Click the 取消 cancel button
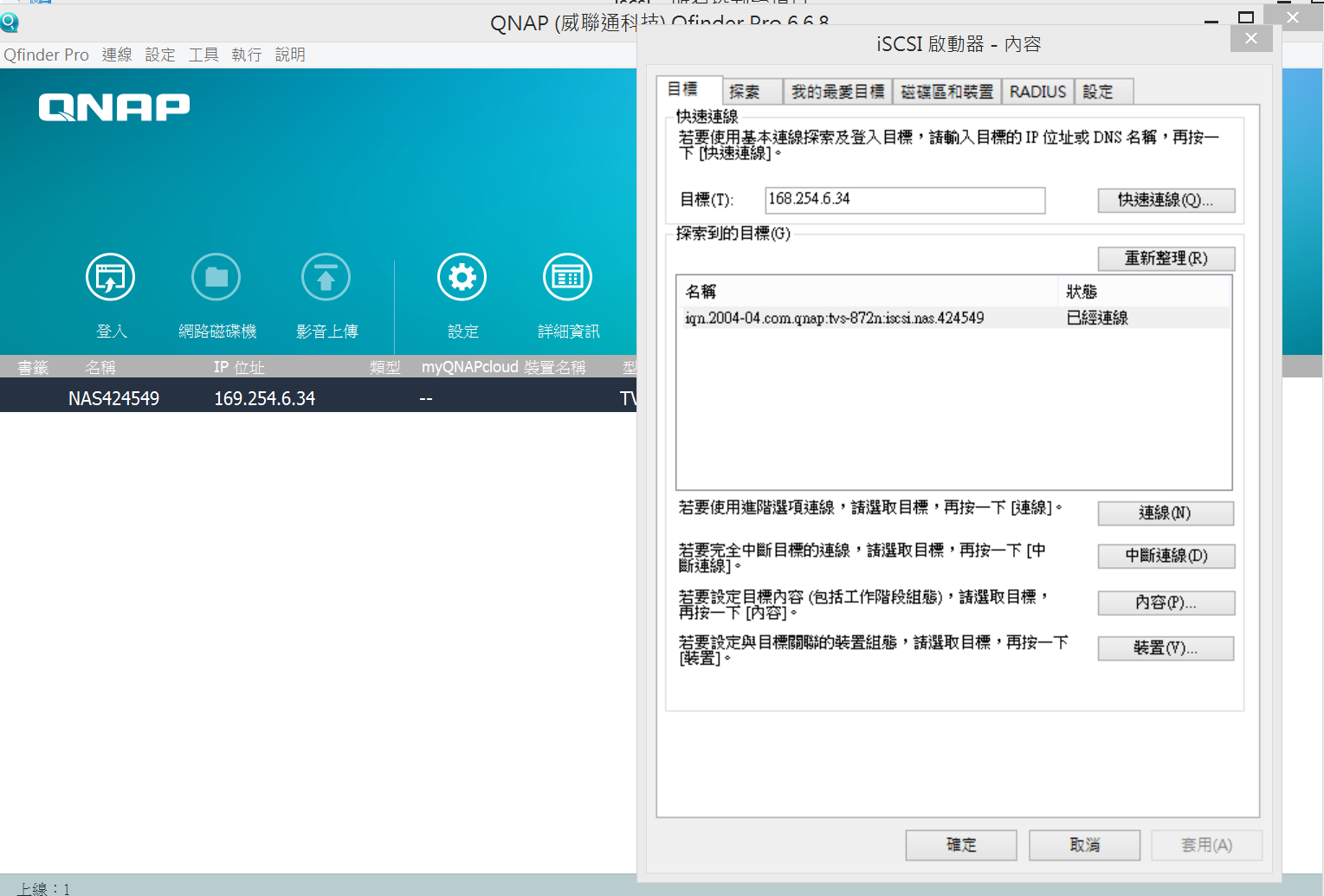Screen dimensions: 1324x896 (x=1084, y=845)
